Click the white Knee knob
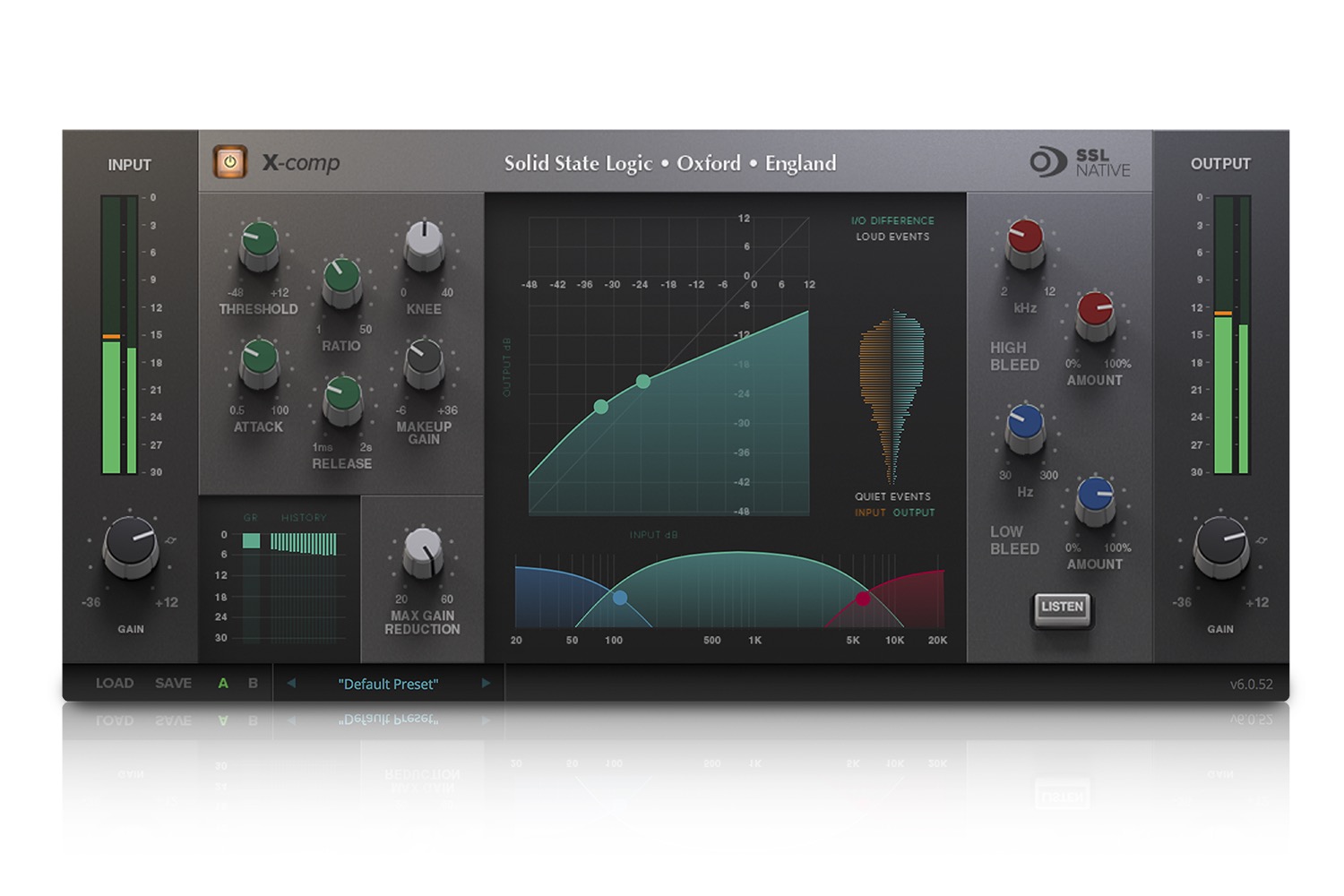Image resolution: width=1344 pixels, height=896 pixels. [x=424, y=245]
